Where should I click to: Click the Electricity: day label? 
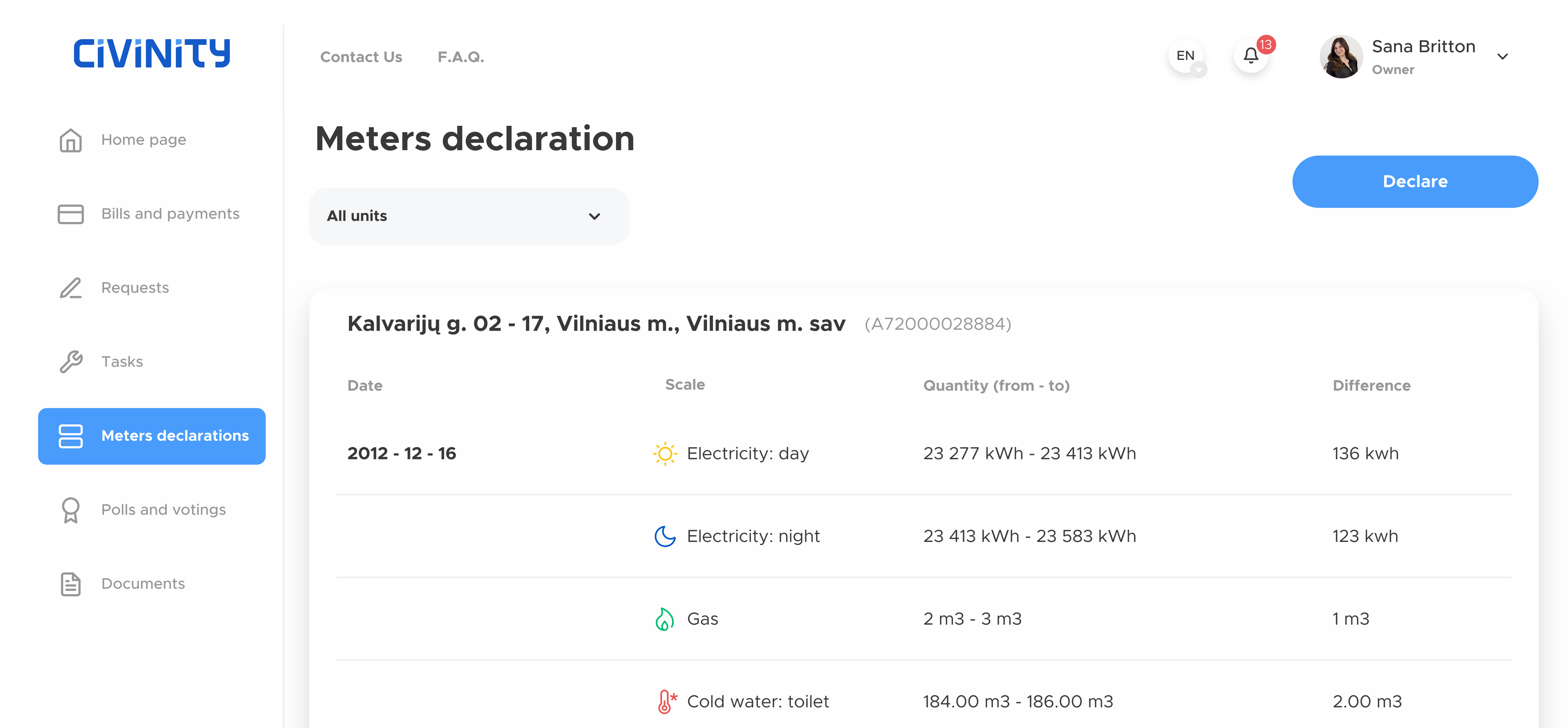748,454
